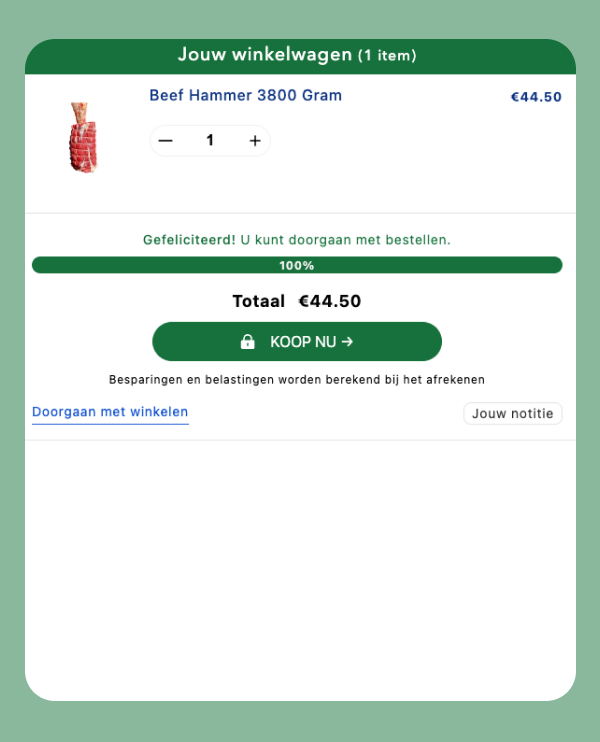Image resolution: width=600 pixels, height=742 pixels.
Task: Click the rounded quantity stepper control
Action: [210, 141]
